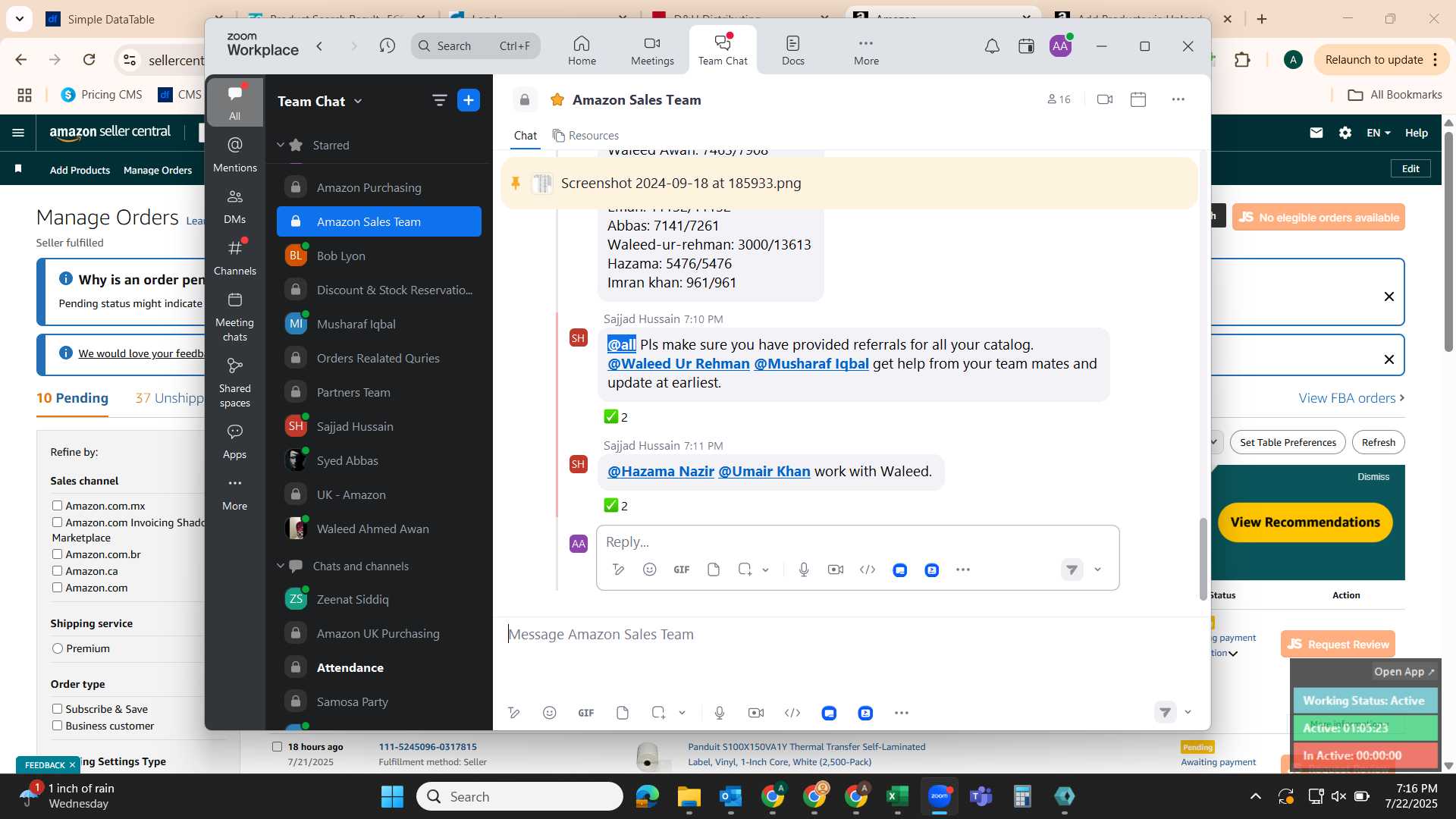Screen dimensions: 1456x819
Task: Open chat header more options ellipsis
Action: tap(1178, 99)
